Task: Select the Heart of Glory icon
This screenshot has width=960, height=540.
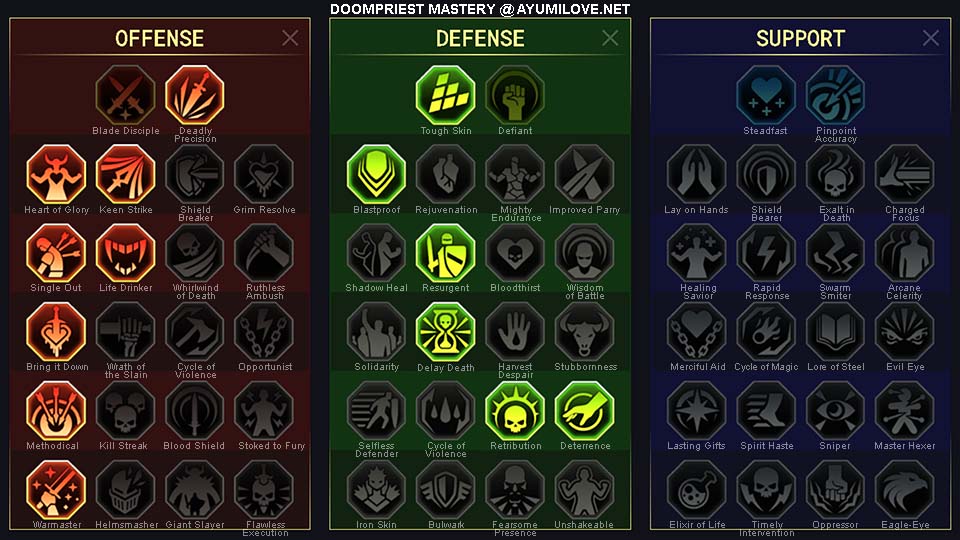Action: point(56,174)
